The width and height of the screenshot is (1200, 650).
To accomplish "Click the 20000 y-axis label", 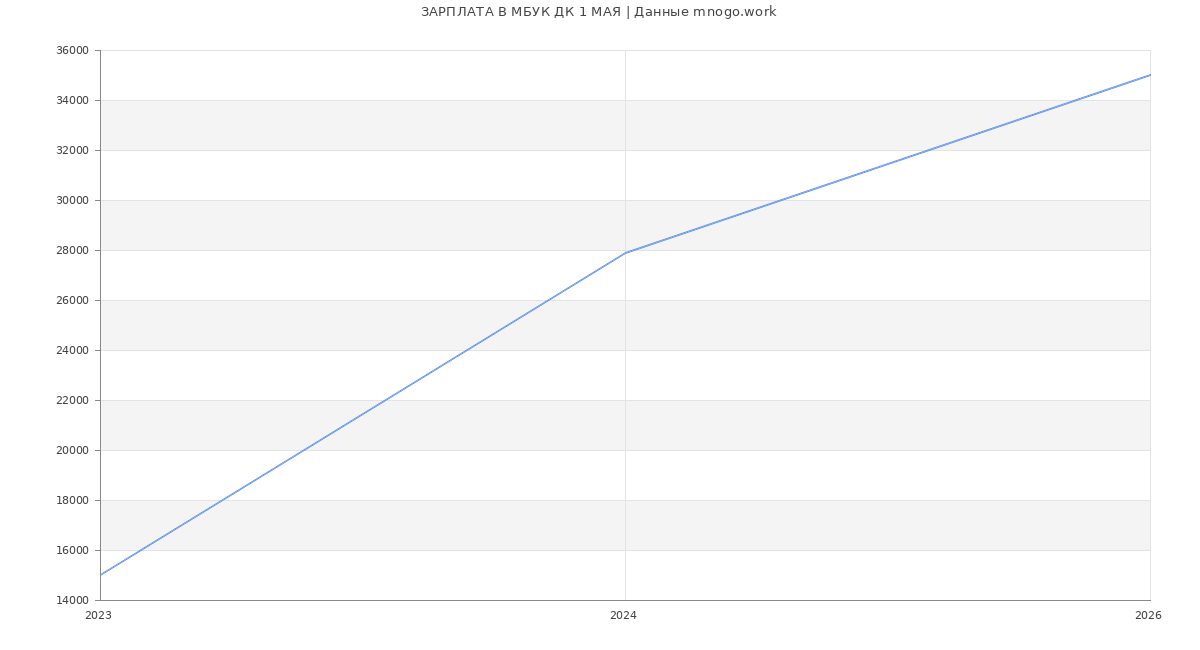I will point(72,451).
